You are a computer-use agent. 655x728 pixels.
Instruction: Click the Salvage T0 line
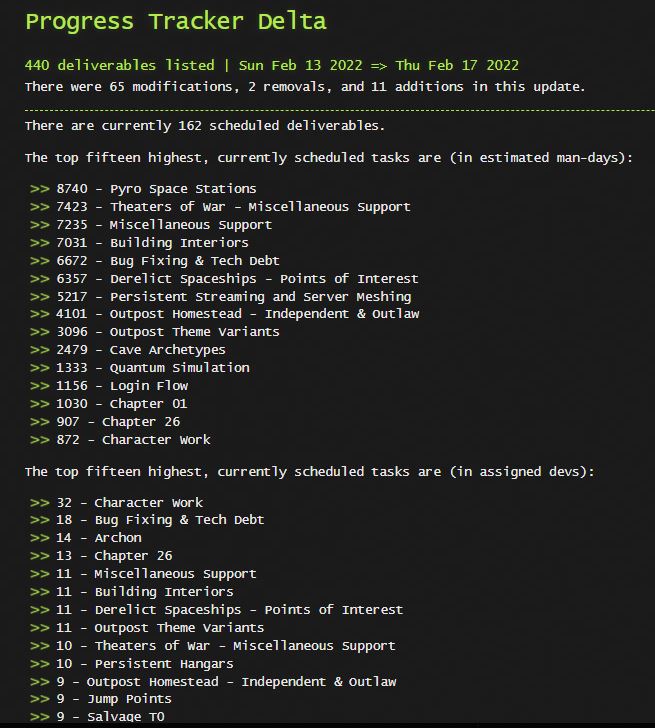[97, 717]
